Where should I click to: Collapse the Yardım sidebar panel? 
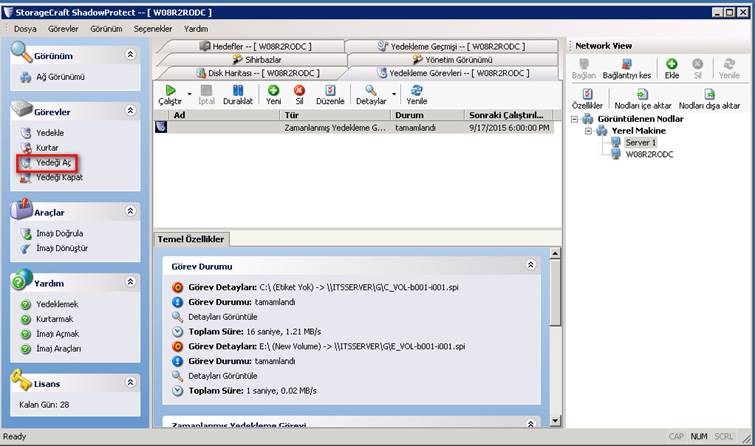coord(130,282)
